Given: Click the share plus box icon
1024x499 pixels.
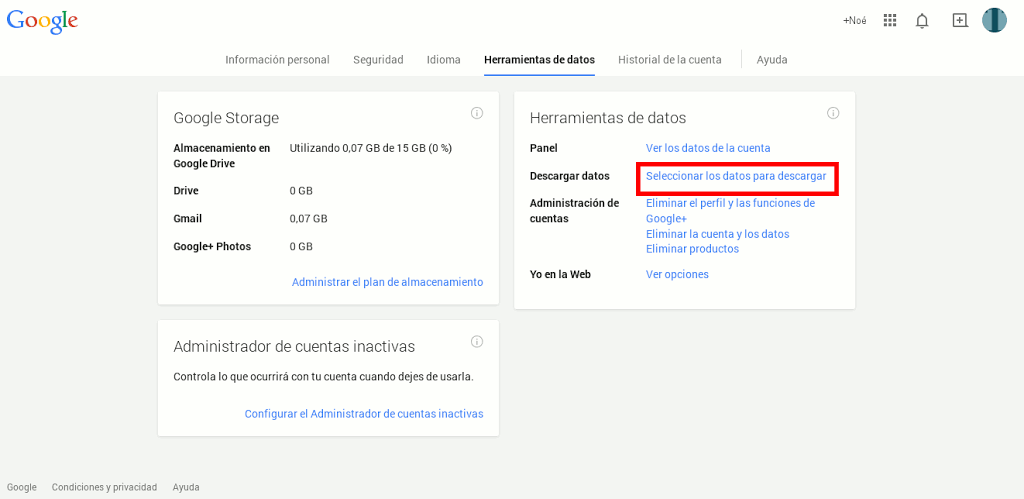Looking at the screenshot, I should pyautogui.click(x=960, y=20).
